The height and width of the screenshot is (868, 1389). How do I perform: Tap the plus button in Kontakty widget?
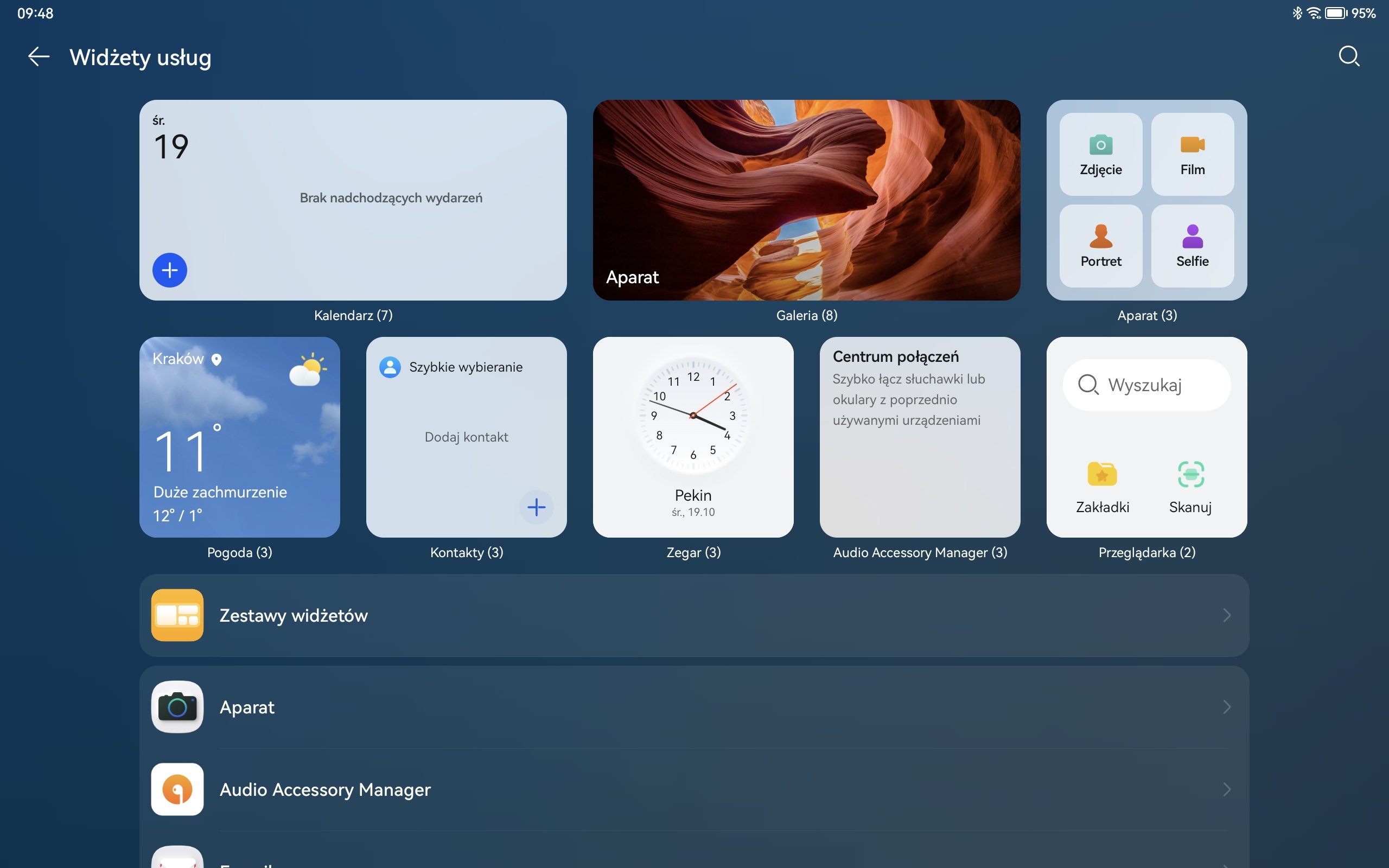(x=536, y=507)
